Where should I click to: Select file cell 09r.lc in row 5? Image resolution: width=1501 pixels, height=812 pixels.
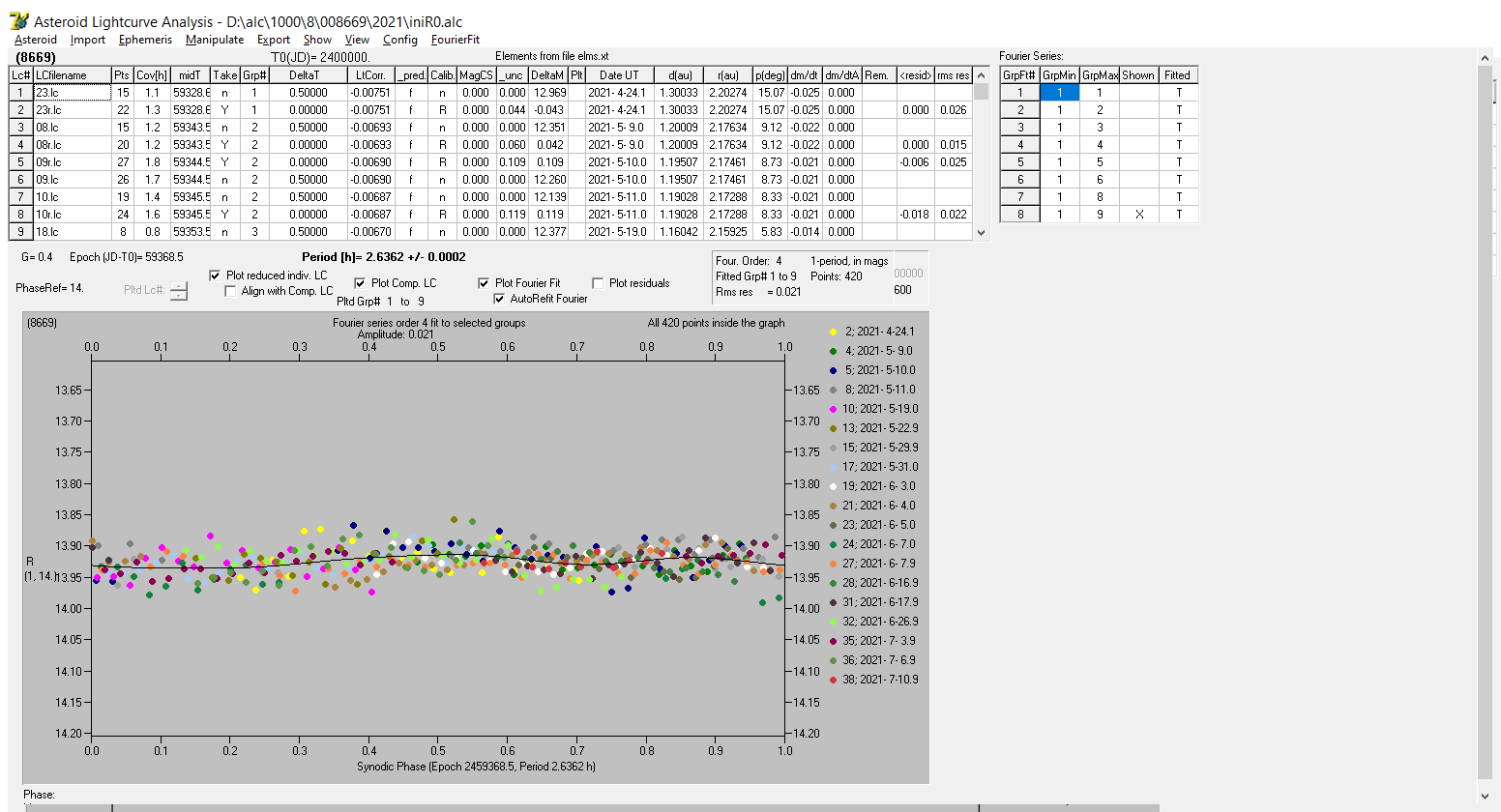(72, 162)
